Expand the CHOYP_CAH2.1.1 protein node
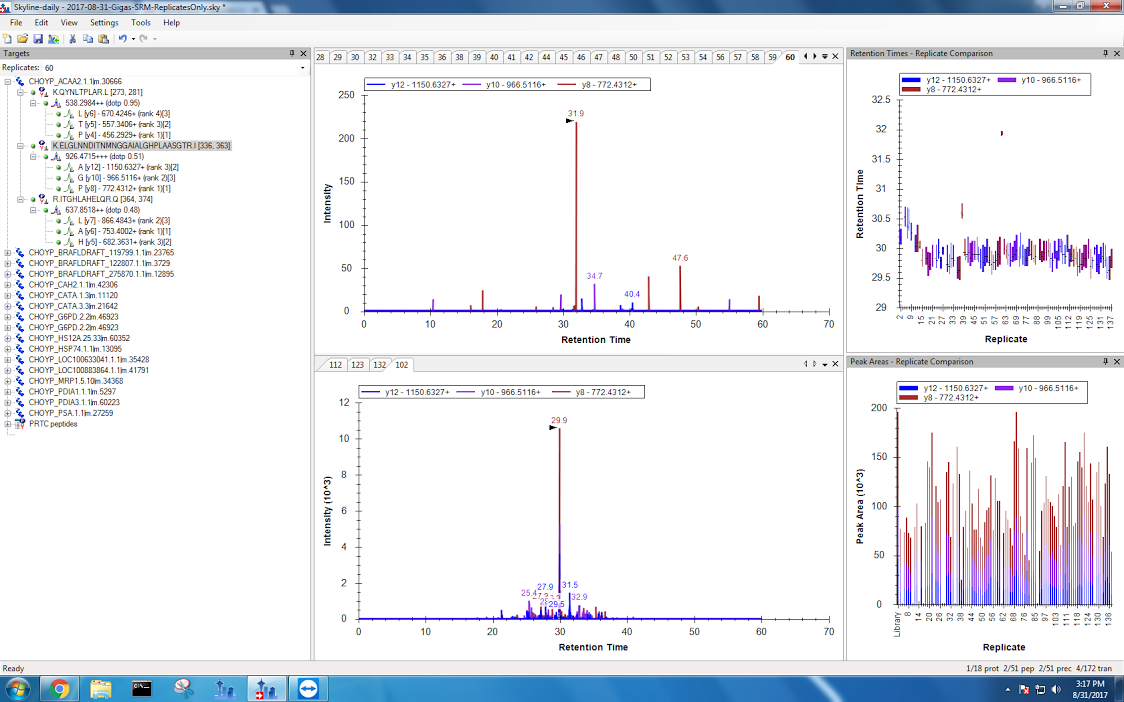 8,284
